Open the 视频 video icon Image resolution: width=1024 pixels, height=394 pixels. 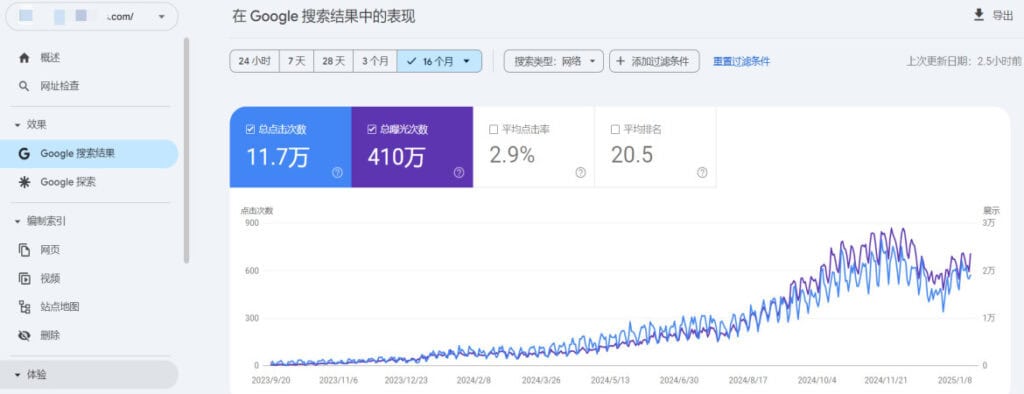[24, 278]
